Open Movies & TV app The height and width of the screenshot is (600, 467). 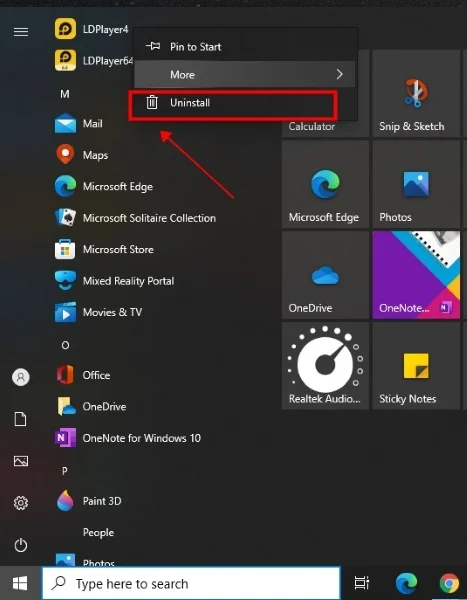coord(98,312)
